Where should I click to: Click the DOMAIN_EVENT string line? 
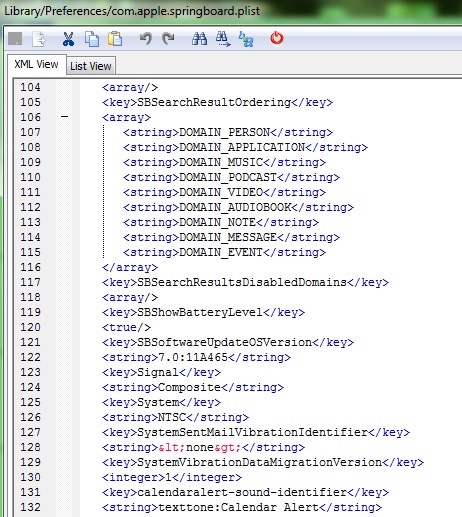pyautogui.click(x=224, y=252)
